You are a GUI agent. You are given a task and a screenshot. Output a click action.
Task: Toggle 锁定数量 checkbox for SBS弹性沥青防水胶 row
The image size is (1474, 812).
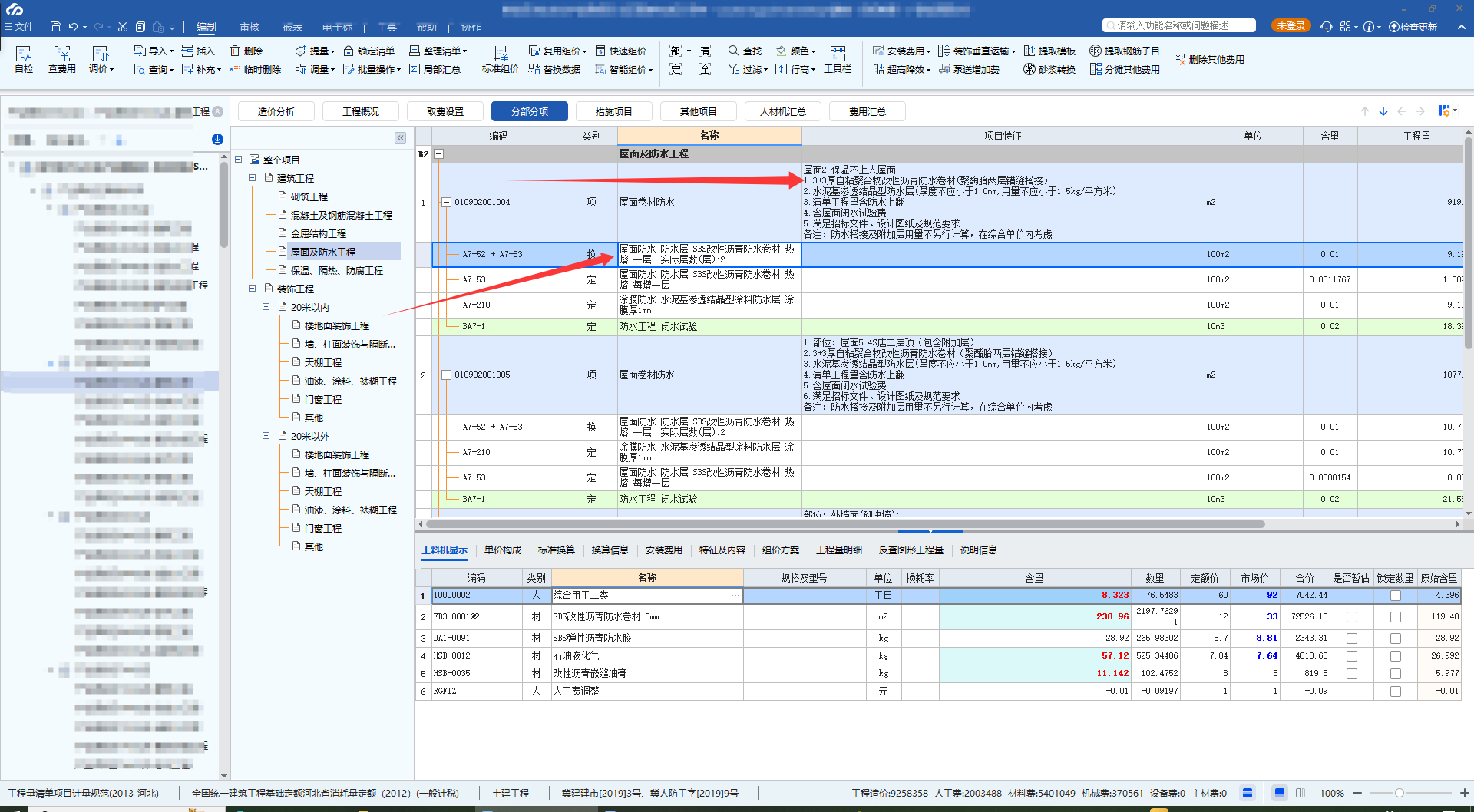coord(1396,639)
